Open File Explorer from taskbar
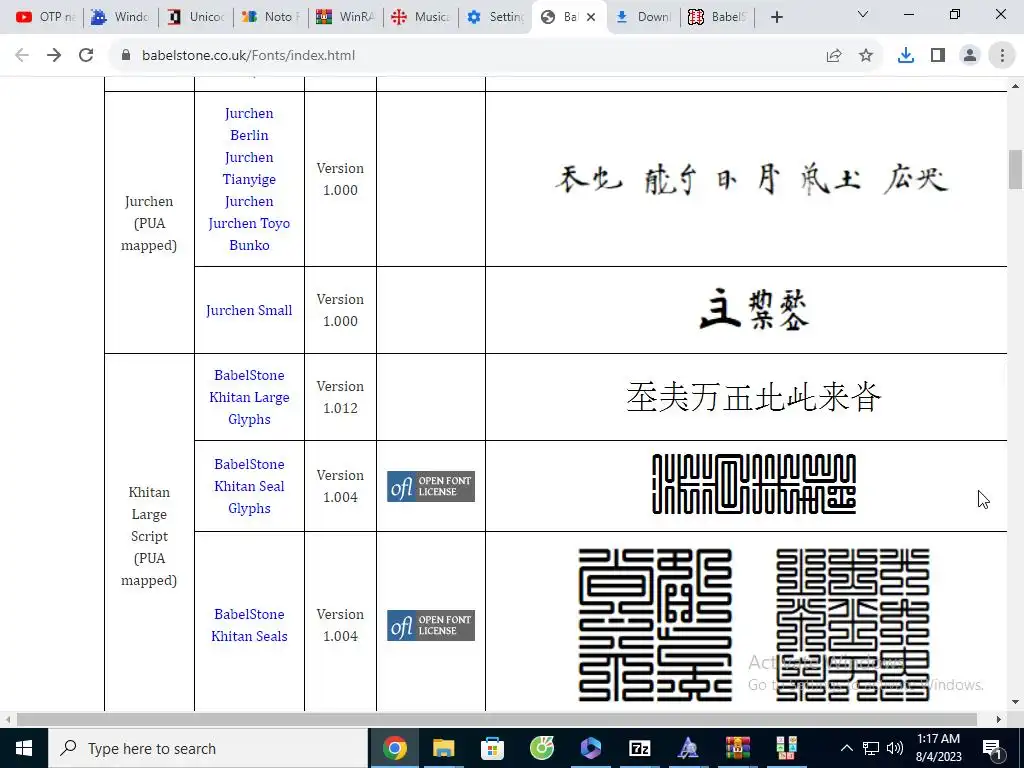Image resolution: width=1024 pixels, height=768 pixels. pos(443,748)
